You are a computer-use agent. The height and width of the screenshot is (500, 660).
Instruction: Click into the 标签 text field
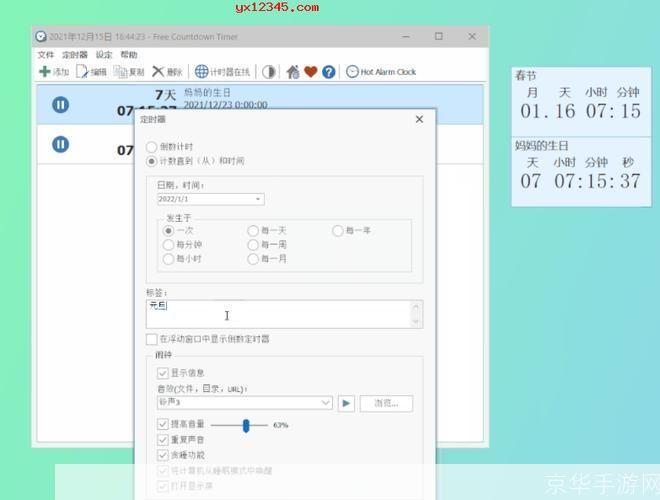point(278,314)
